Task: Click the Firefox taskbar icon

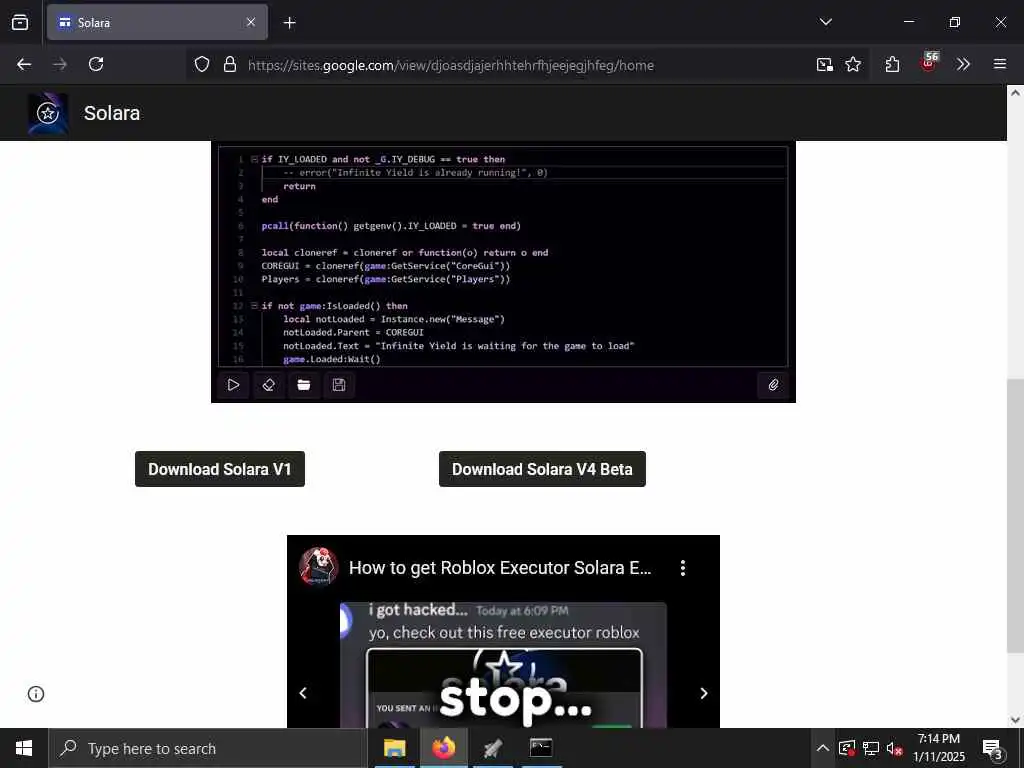Action: [x=443, y=748]
